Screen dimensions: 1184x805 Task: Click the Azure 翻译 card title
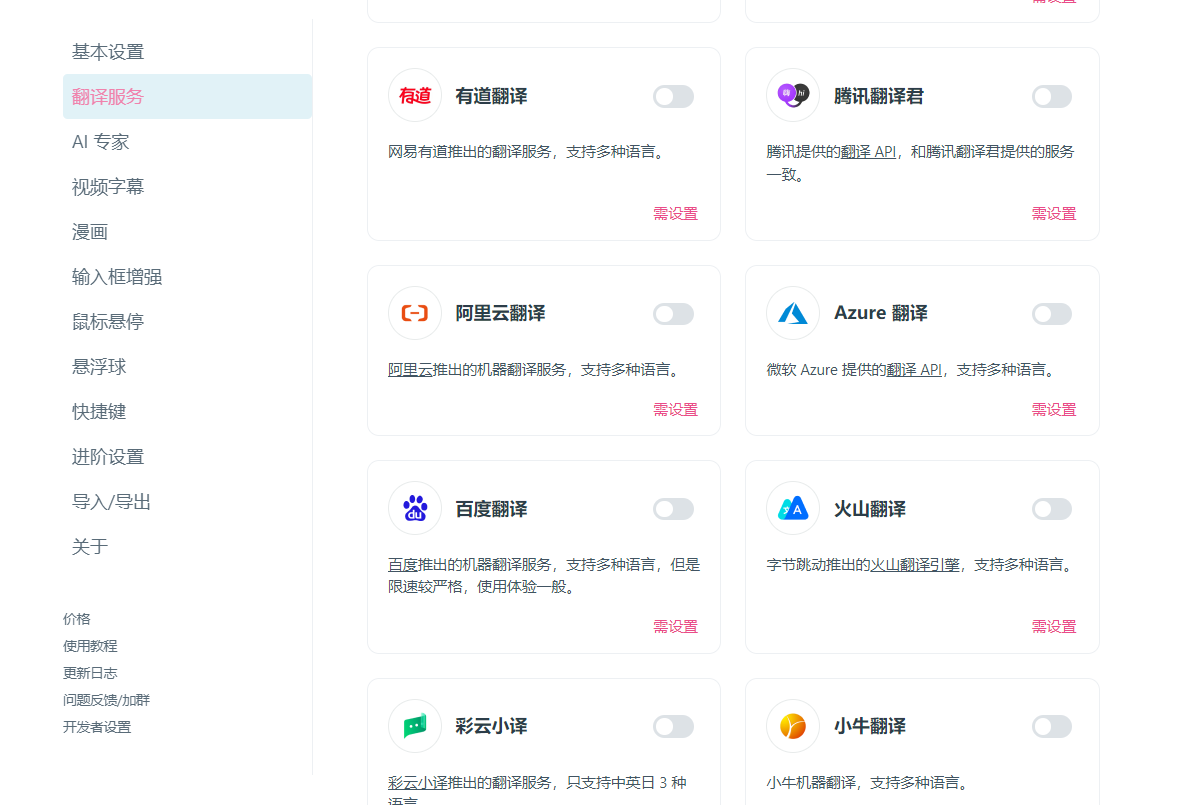pos(881,314)
